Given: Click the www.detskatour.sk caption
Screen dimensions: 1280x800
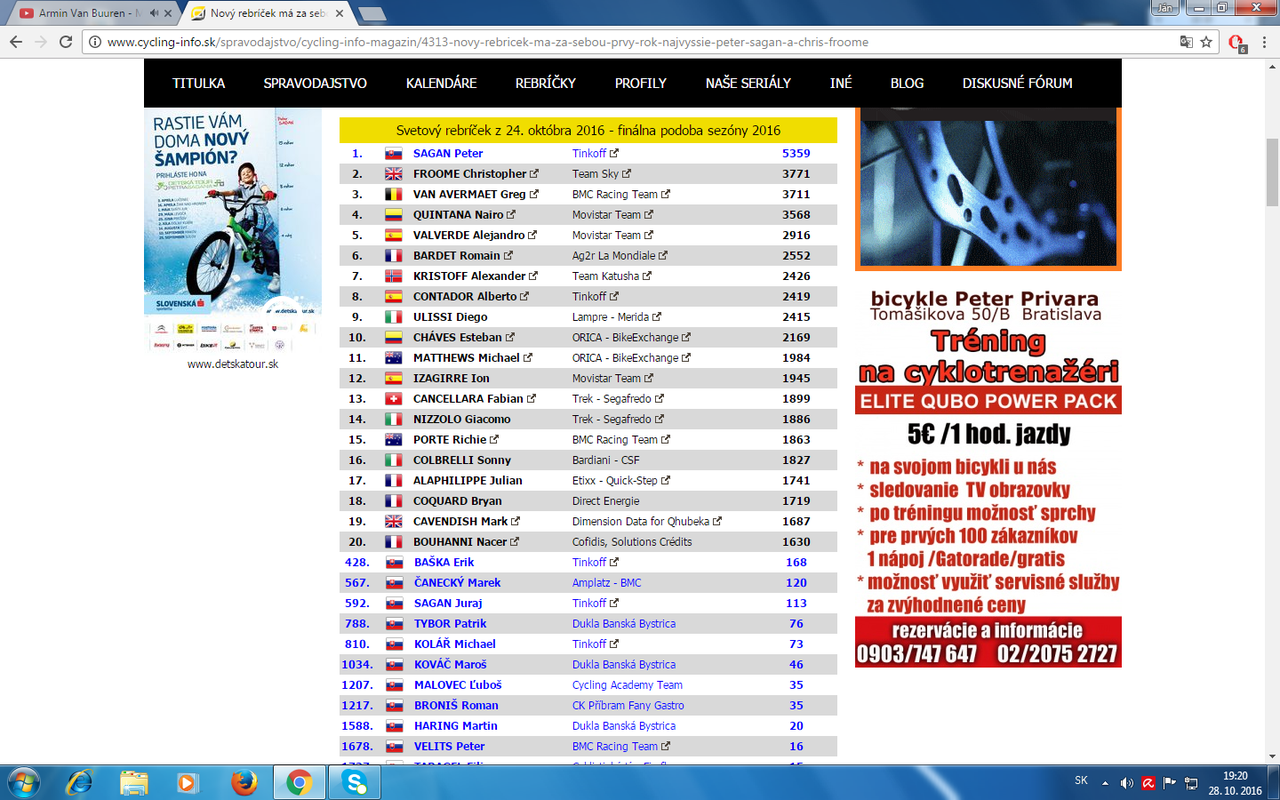Looking at the screenshot, I should 232,364.
